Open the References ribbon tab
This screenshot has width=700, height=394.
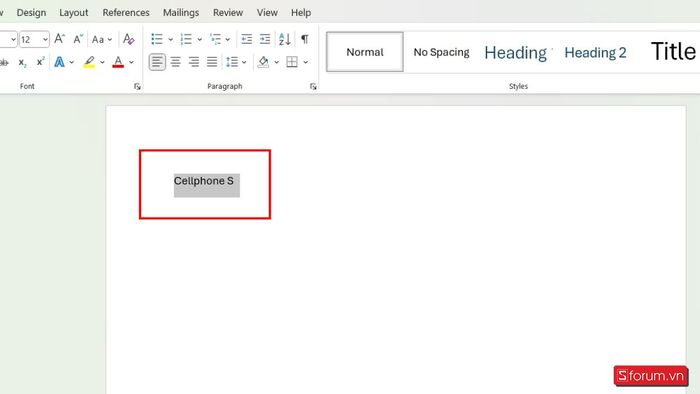click(126, 12)
